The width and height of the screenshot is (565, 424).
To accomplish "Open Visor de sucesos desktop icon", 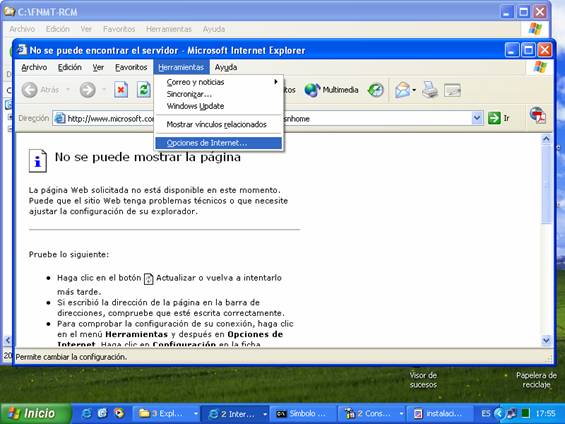I will click(x=423, y=380).
